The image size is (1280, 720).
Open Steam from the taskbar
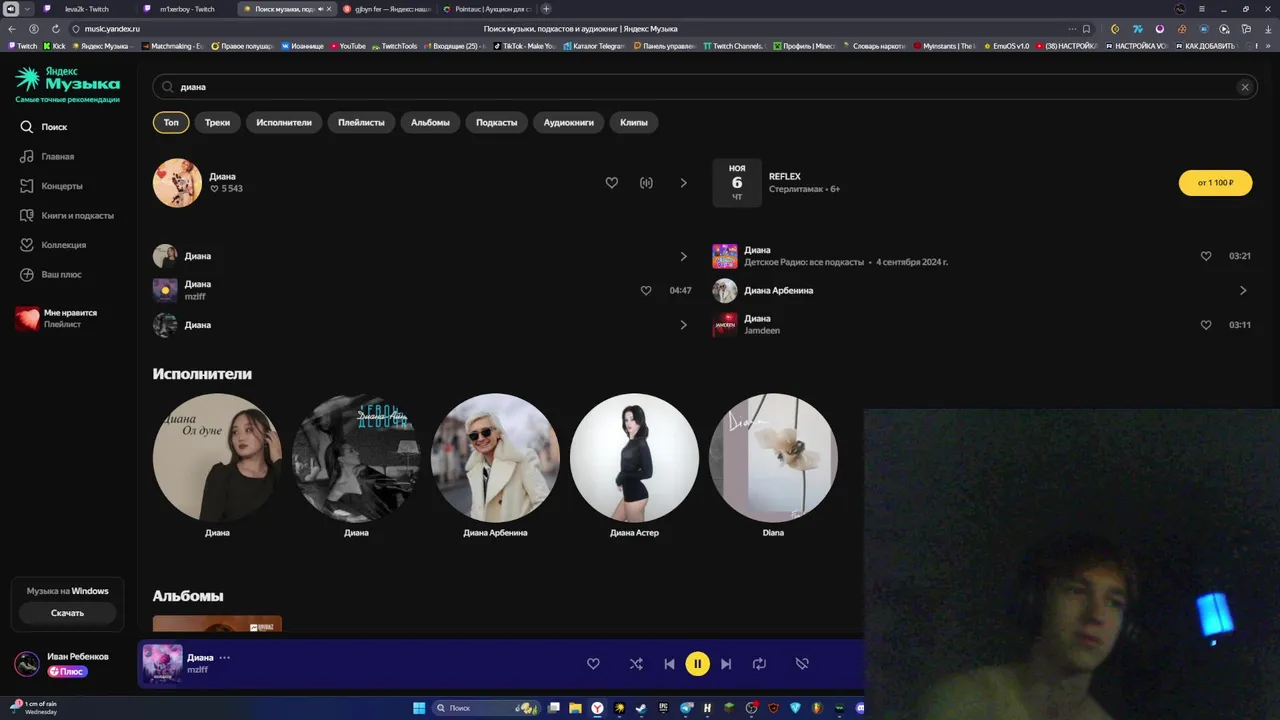pyautogui.click(x=642, y=708)
